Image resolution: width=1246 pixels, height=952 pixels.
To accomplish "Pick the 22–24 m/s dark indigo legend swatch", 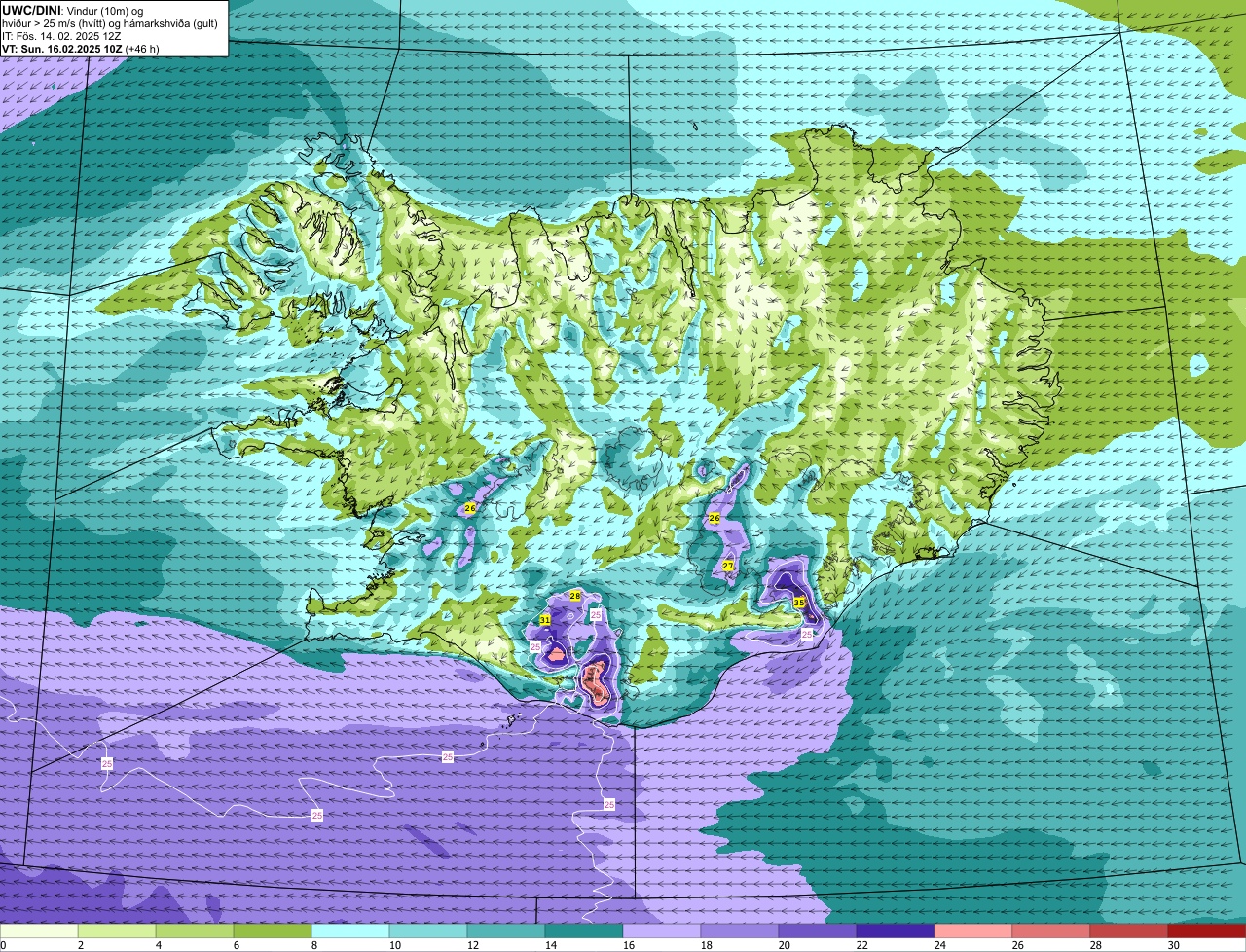I will point(896,931).
